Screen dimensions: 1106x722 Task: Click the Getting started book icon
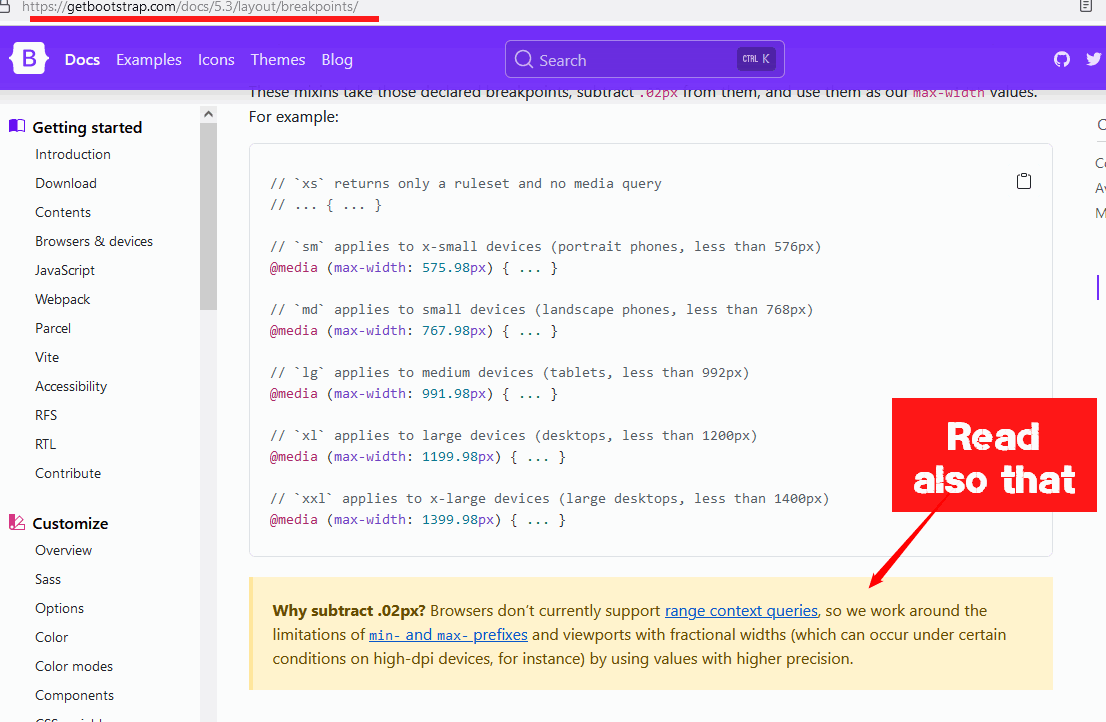[17, 127]
